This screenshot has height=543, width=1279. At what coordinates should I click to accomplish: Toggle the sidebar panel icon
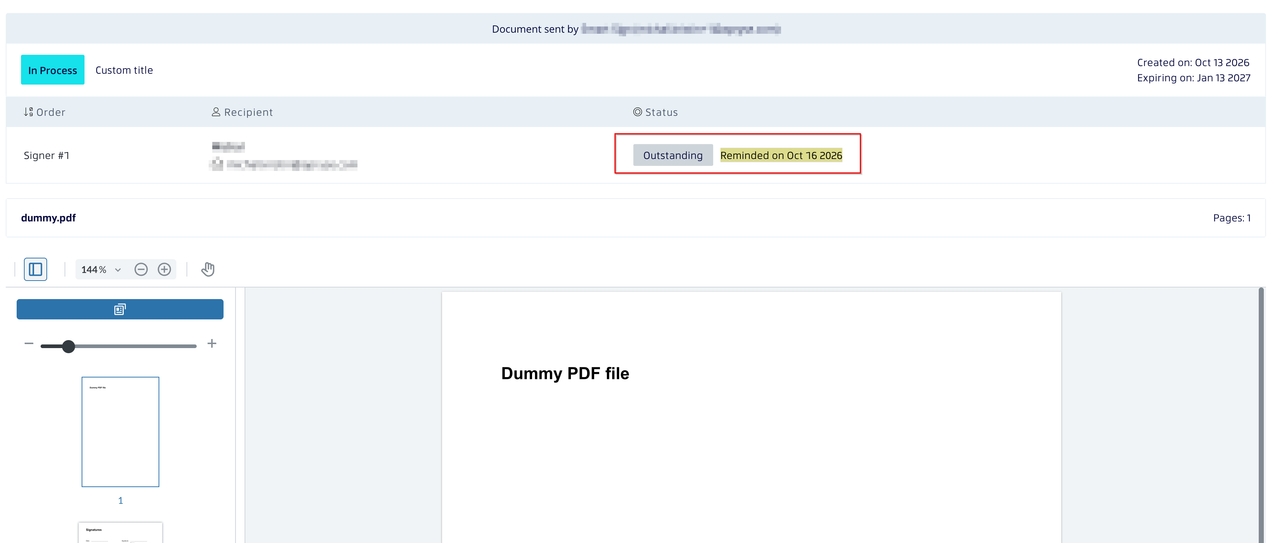(x=36, y=269)
